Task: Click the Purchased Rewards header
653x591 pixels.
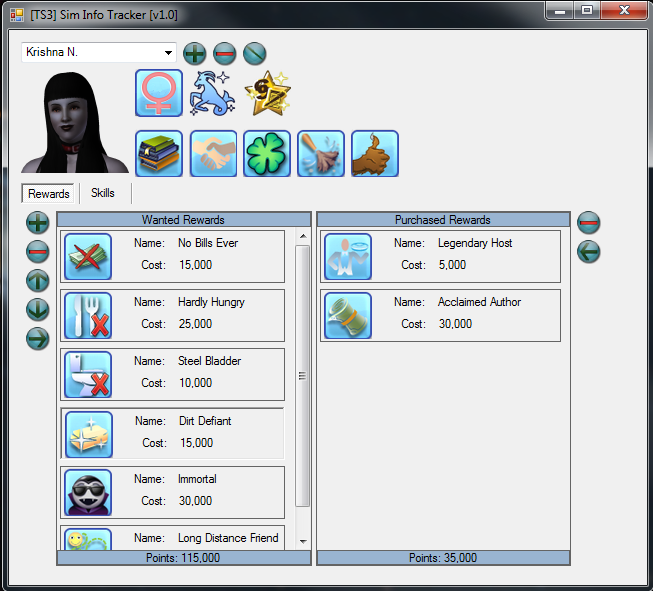Action: click(x=443, y=219)
